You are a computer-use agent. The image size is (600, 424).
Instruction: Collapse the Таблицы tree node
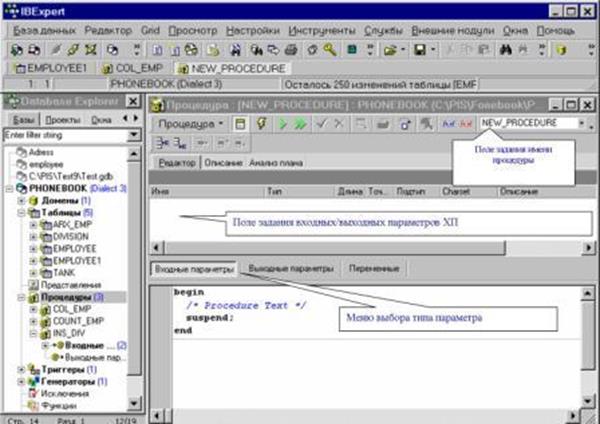pyautogui.click(x=22, y=213)
